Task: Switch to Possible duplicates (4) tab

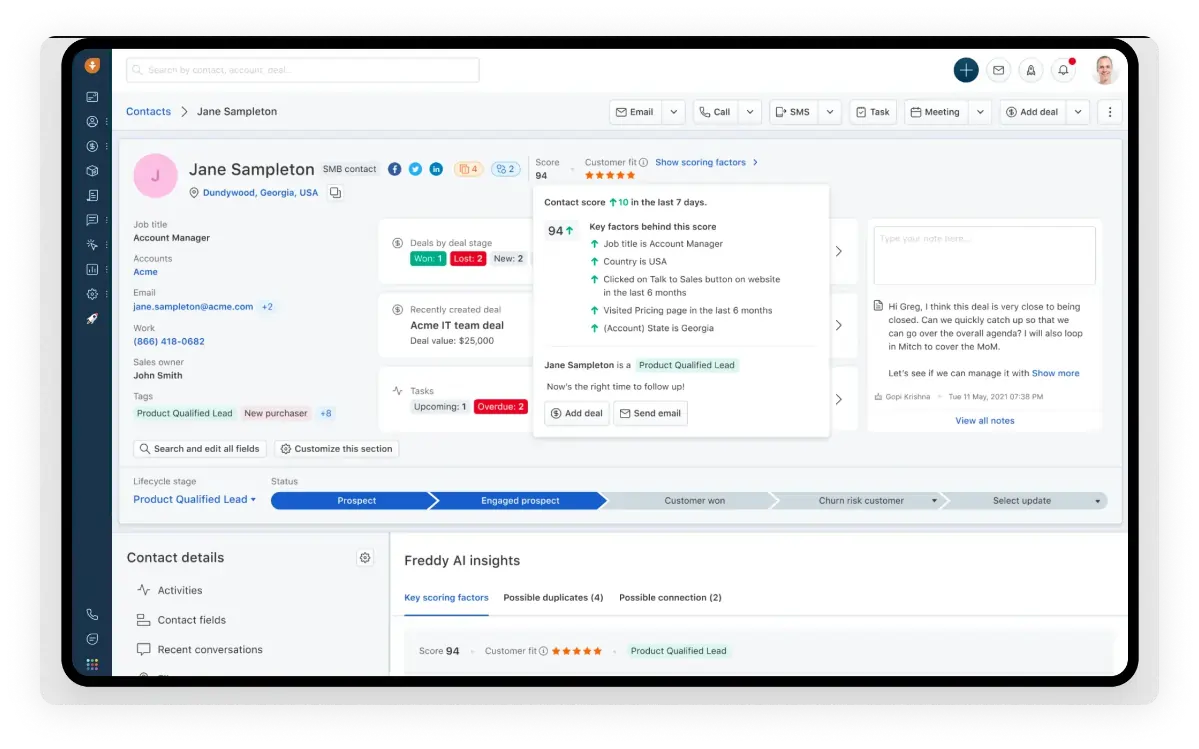Action: point(553,598)
